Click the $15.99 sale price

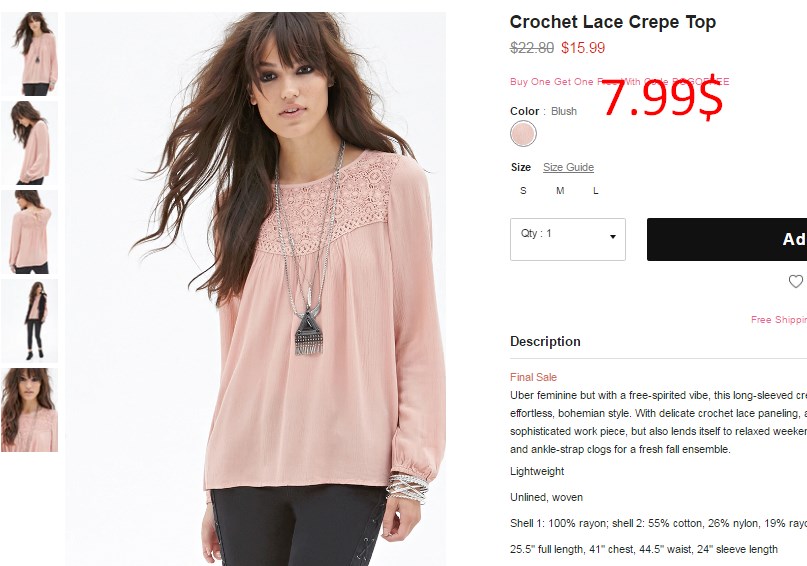pyautogui.click(x=583, y=48)
